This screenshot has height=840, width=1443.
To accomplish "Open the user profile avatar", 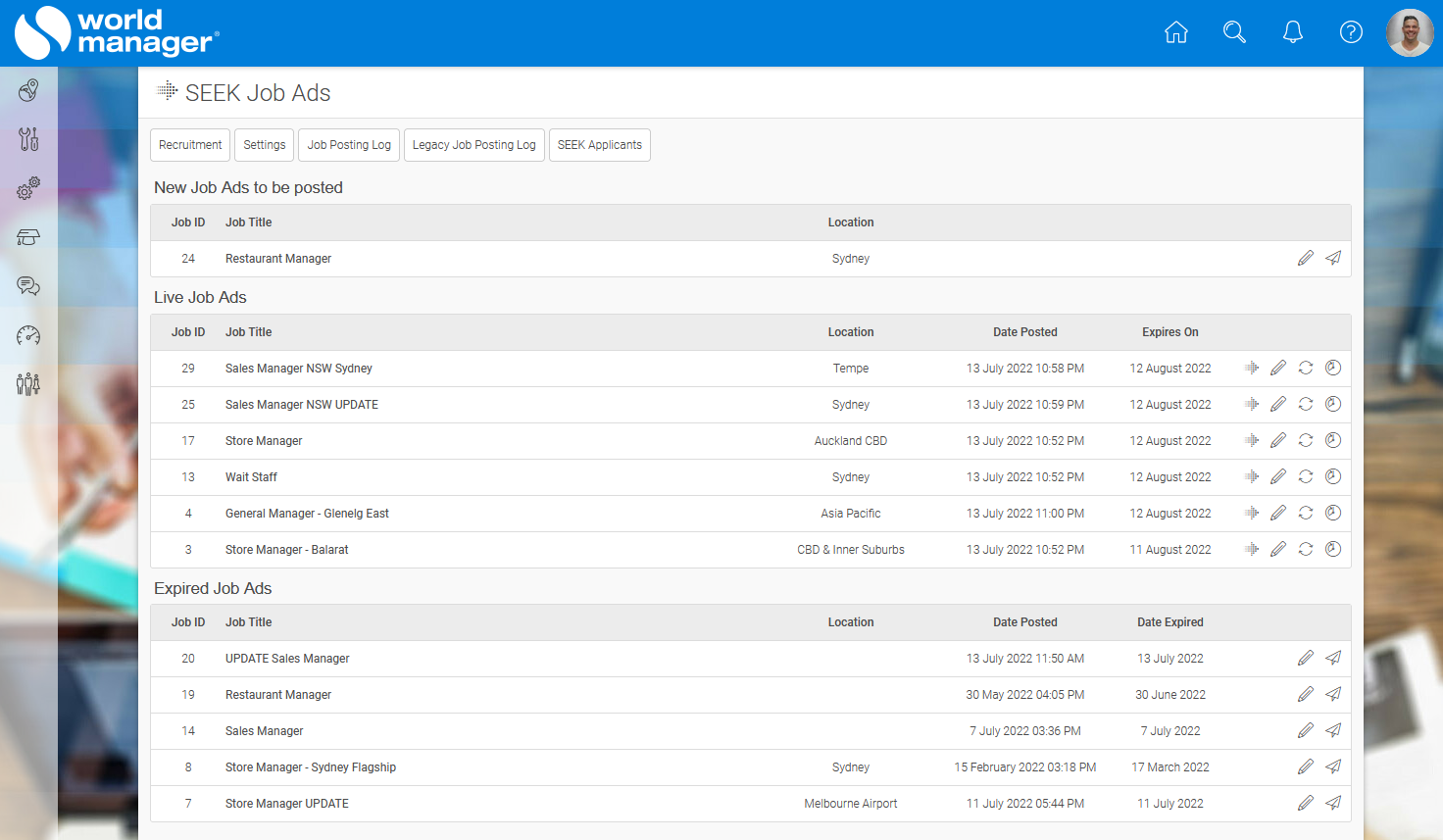I will [1410, 32].
